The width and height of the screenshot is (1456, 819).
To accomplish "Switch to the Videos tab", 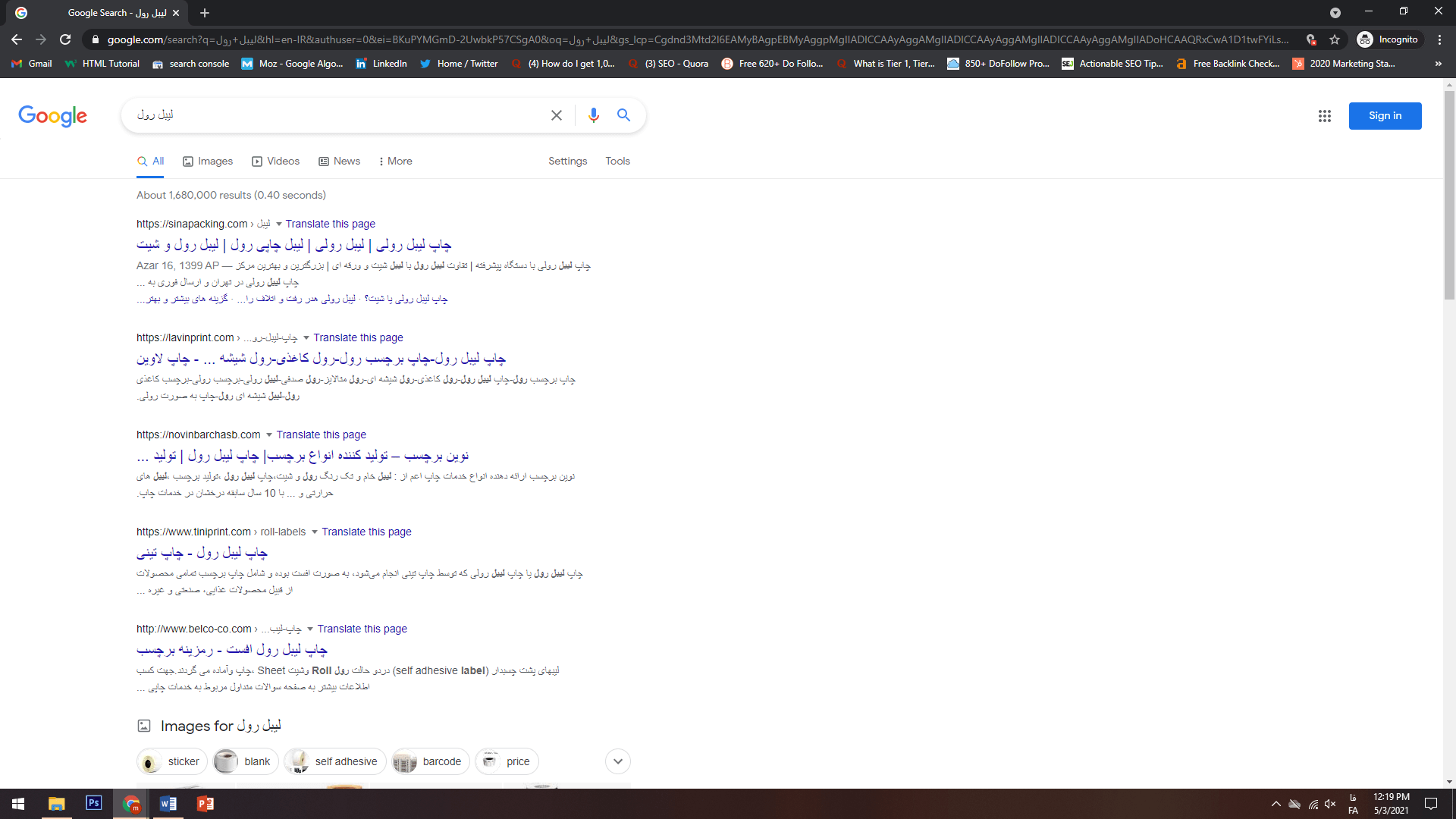I will pos(276,162).
